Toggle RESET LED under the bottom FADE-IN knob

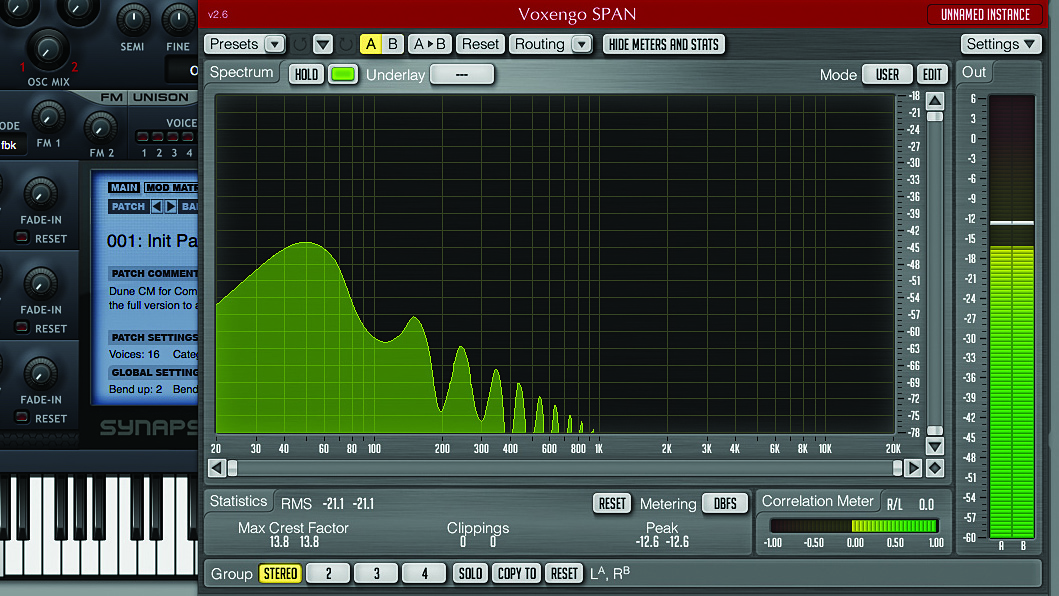pos(22,418)
